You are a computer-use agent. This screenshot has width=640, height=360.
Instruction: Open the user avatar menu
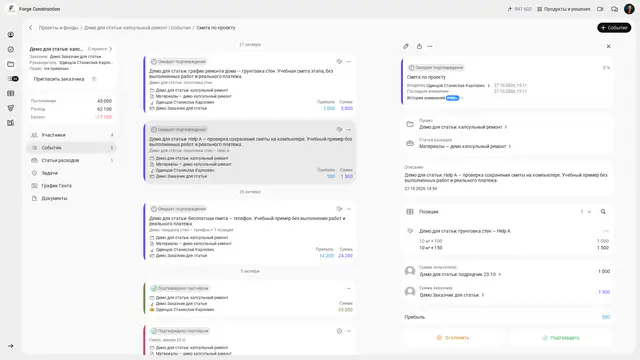pos(629,9)
